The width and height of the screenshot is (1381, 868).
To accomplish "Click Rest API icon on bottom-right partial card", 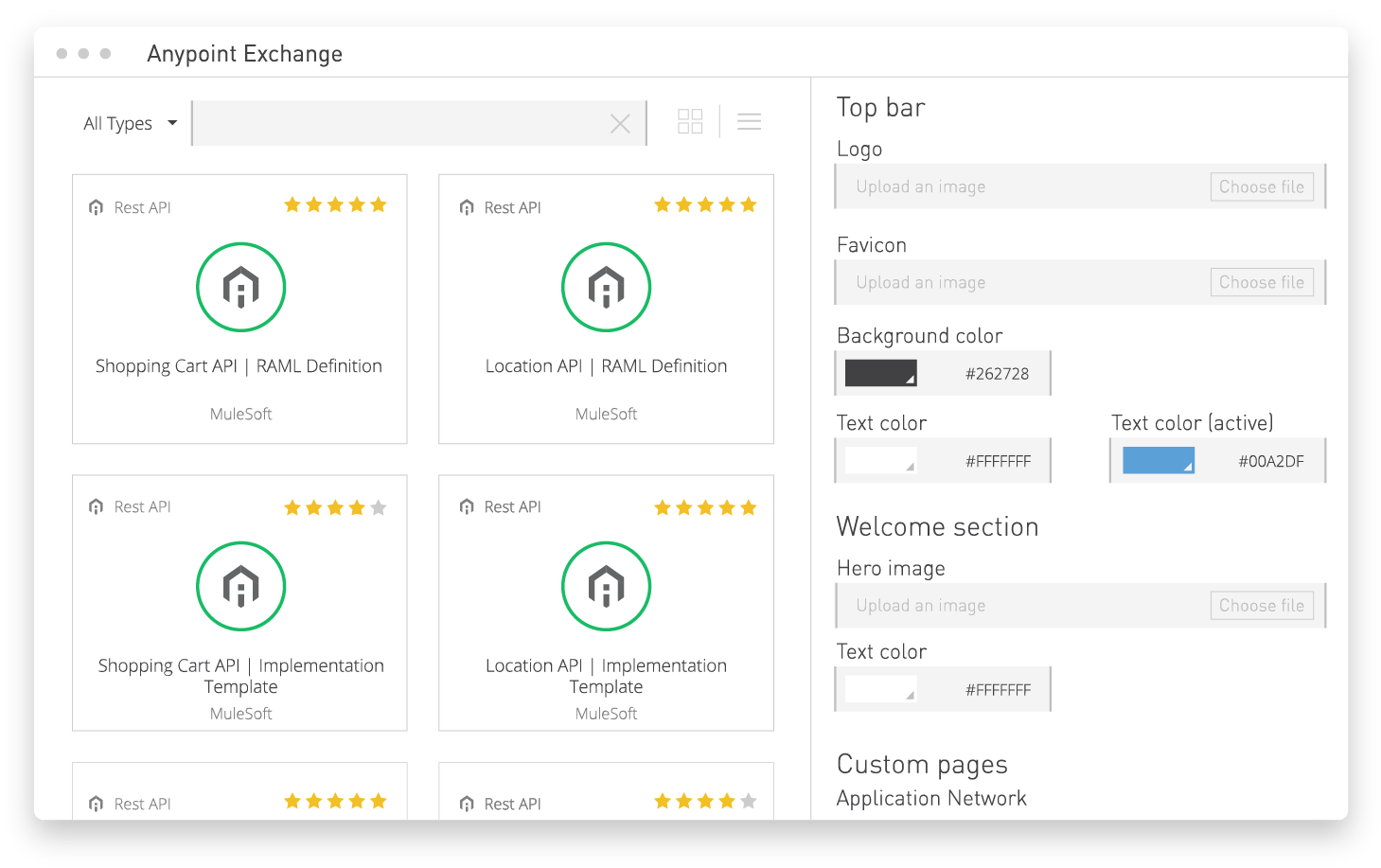I will point(466,804).
